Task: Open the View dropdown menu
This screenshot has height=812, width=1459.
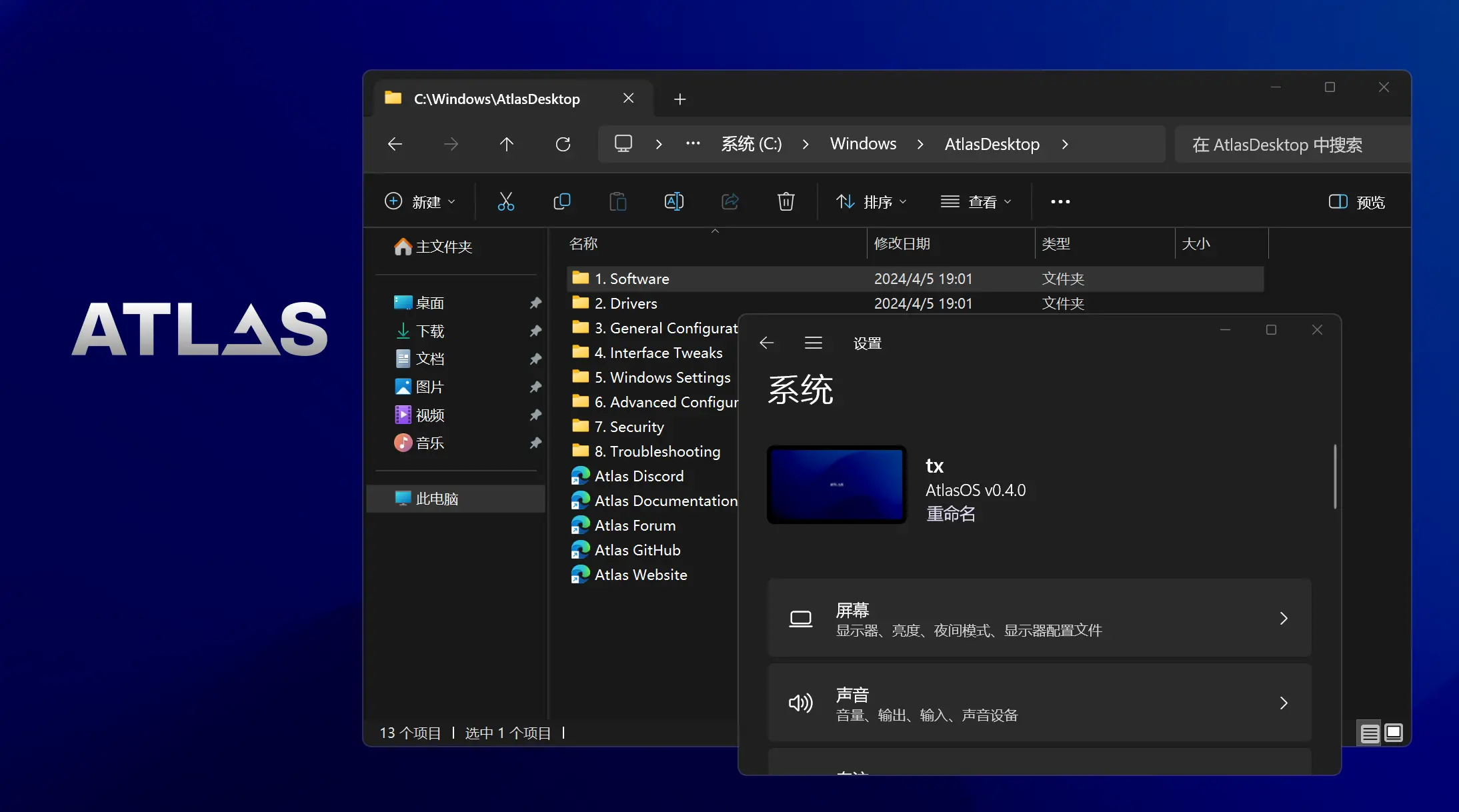Action: pyautogui.click(x=976, y=201)
